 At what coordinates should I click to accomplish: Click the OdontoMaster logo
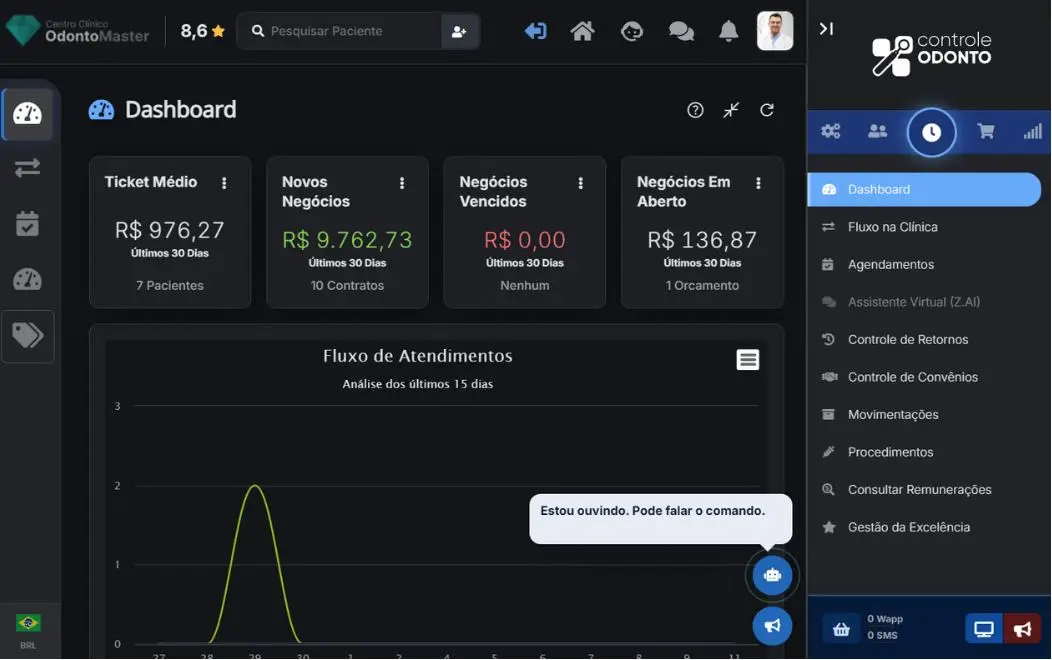[x=77, y=31]
